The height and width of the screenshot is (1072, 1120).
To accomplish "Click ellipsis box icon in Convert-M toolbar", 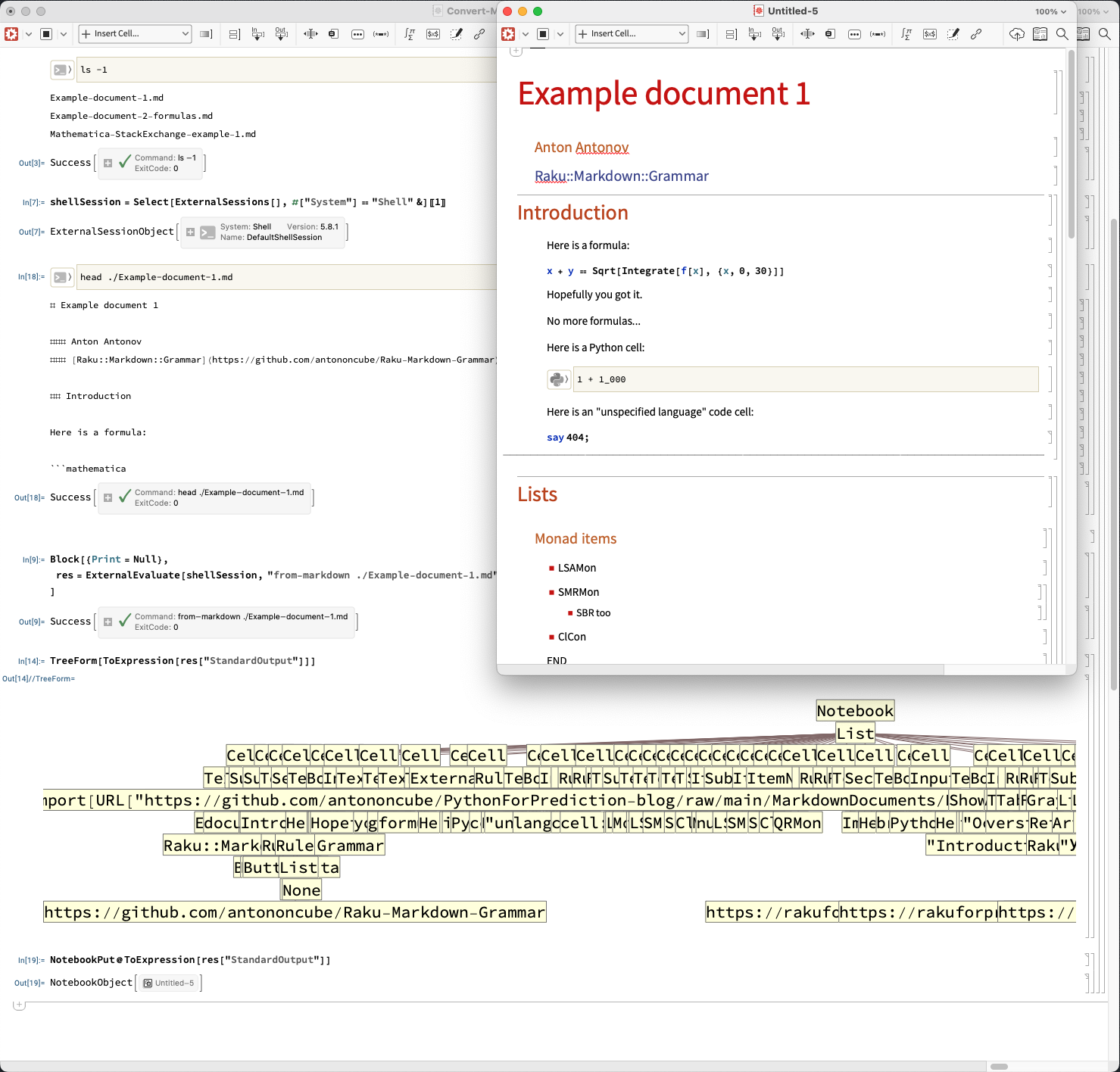I will 357,34.
